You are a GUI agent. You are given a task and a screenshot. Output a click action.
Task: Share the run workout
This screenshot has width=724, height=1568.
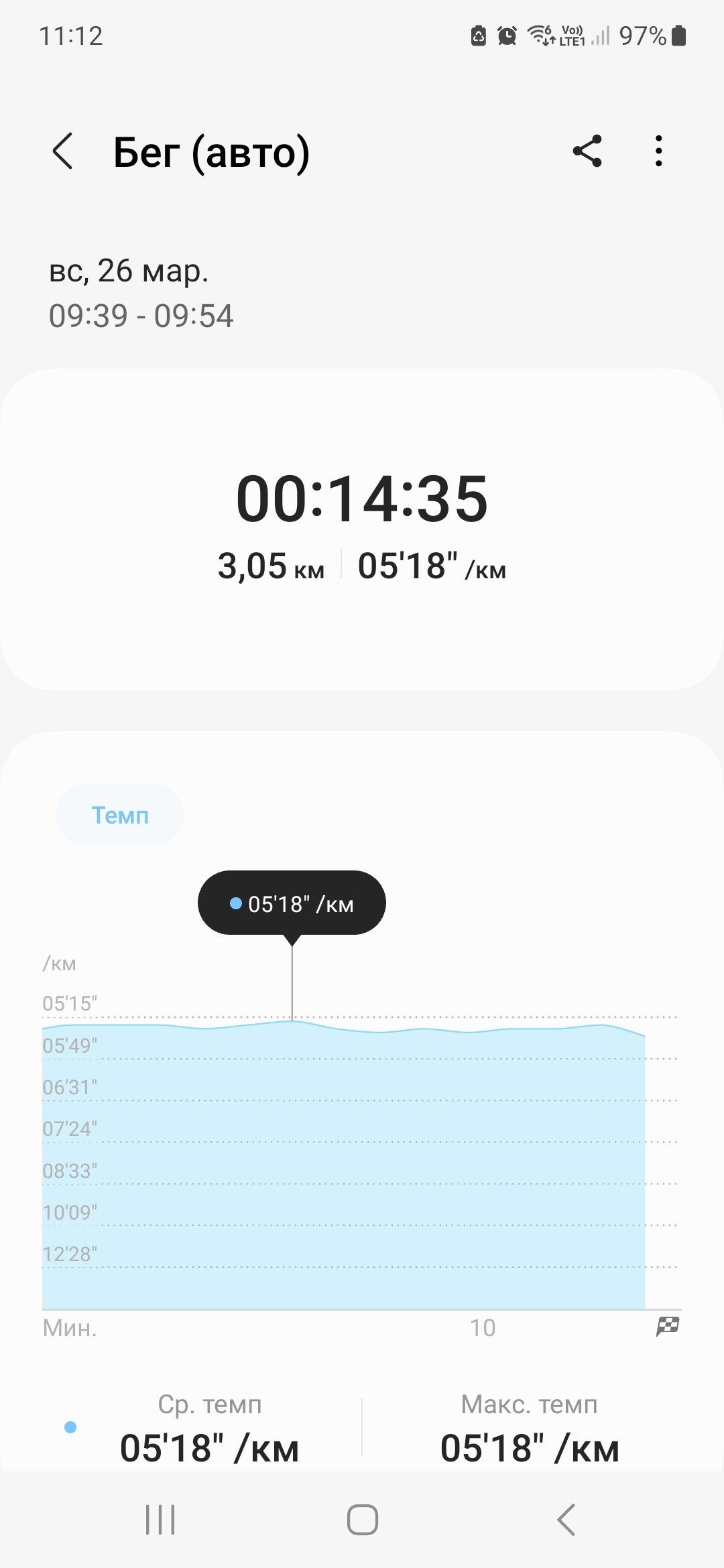(x=587, y=151)
